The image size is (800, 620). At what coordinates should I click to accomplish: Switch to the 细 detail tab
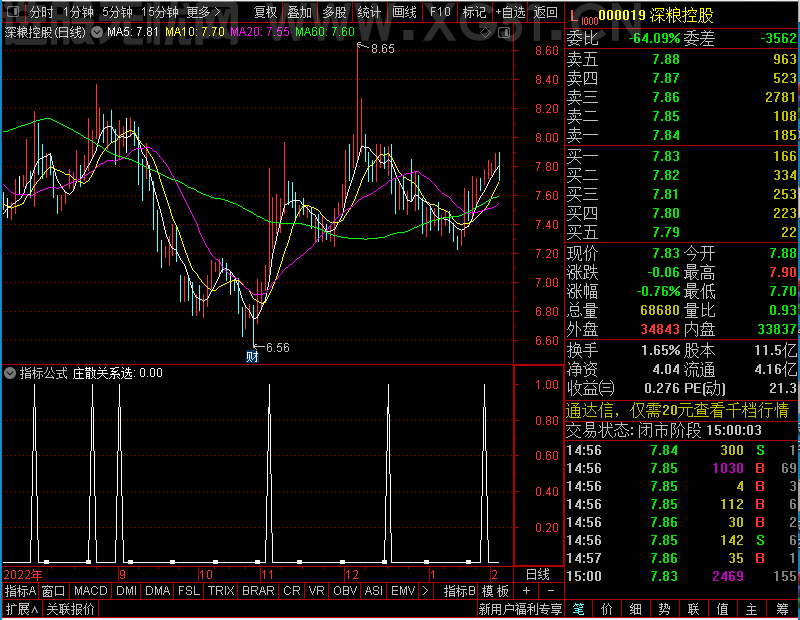point(635,609)
